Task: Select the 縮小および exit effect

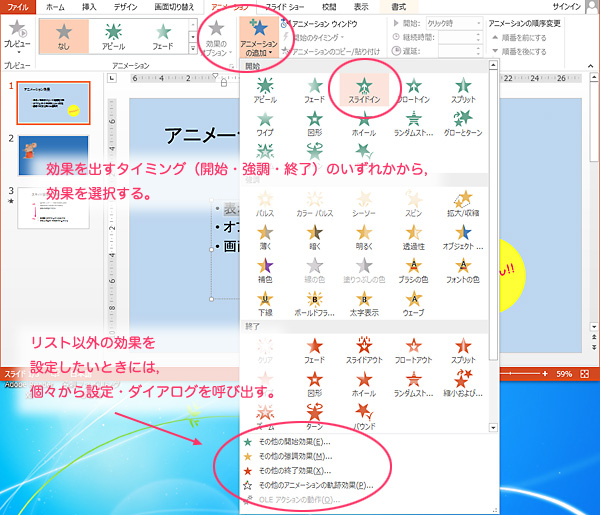Action: [463, 384]
